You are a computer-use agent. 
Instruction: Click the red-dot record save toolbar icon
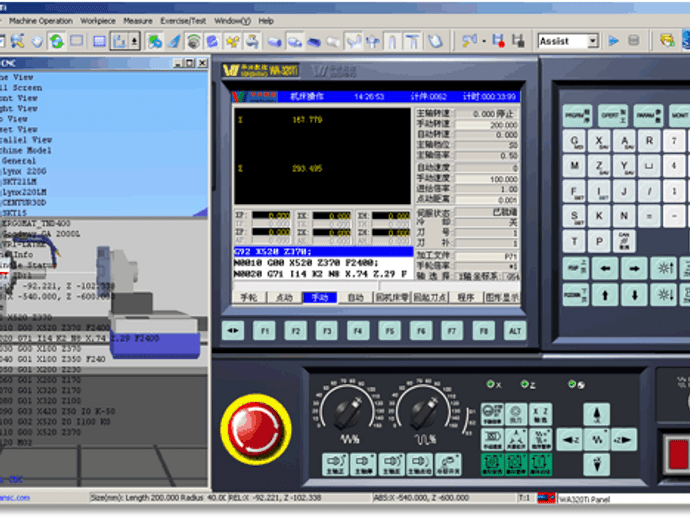pyautogui.click(x=498, y=41)
